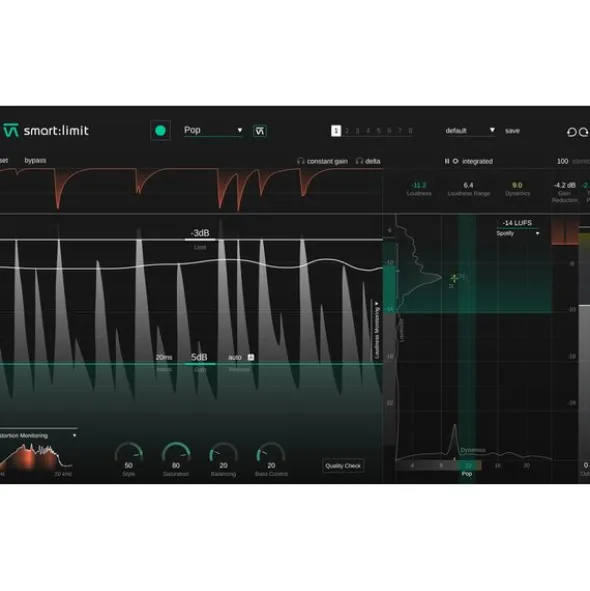Image resolution: width=590 pixels, height=591 pixels.
Task: Click the integrated loudness mode label
Action: point(477,161)
